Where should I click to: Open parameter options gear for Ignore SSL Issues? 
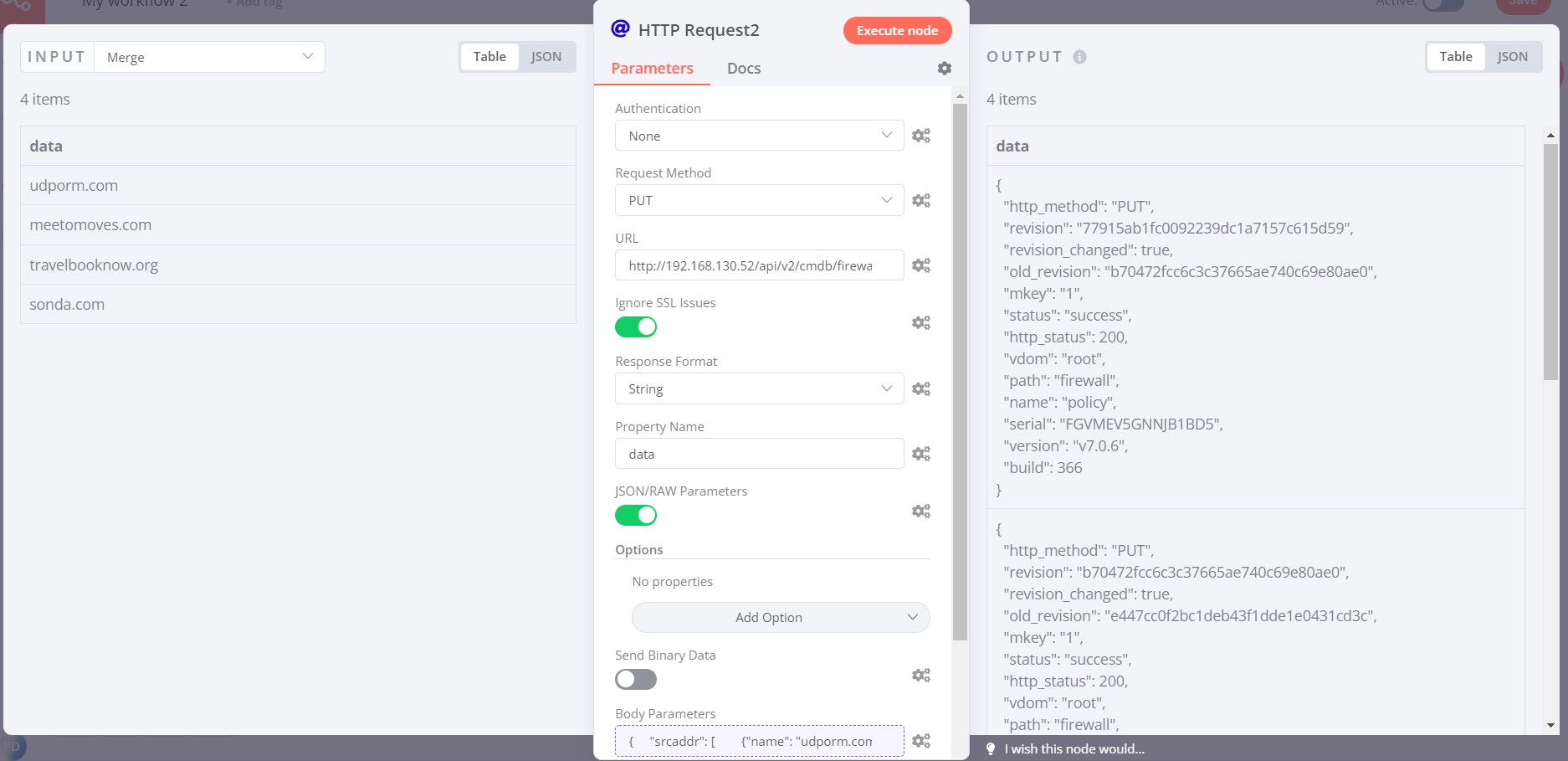point(921,323)
